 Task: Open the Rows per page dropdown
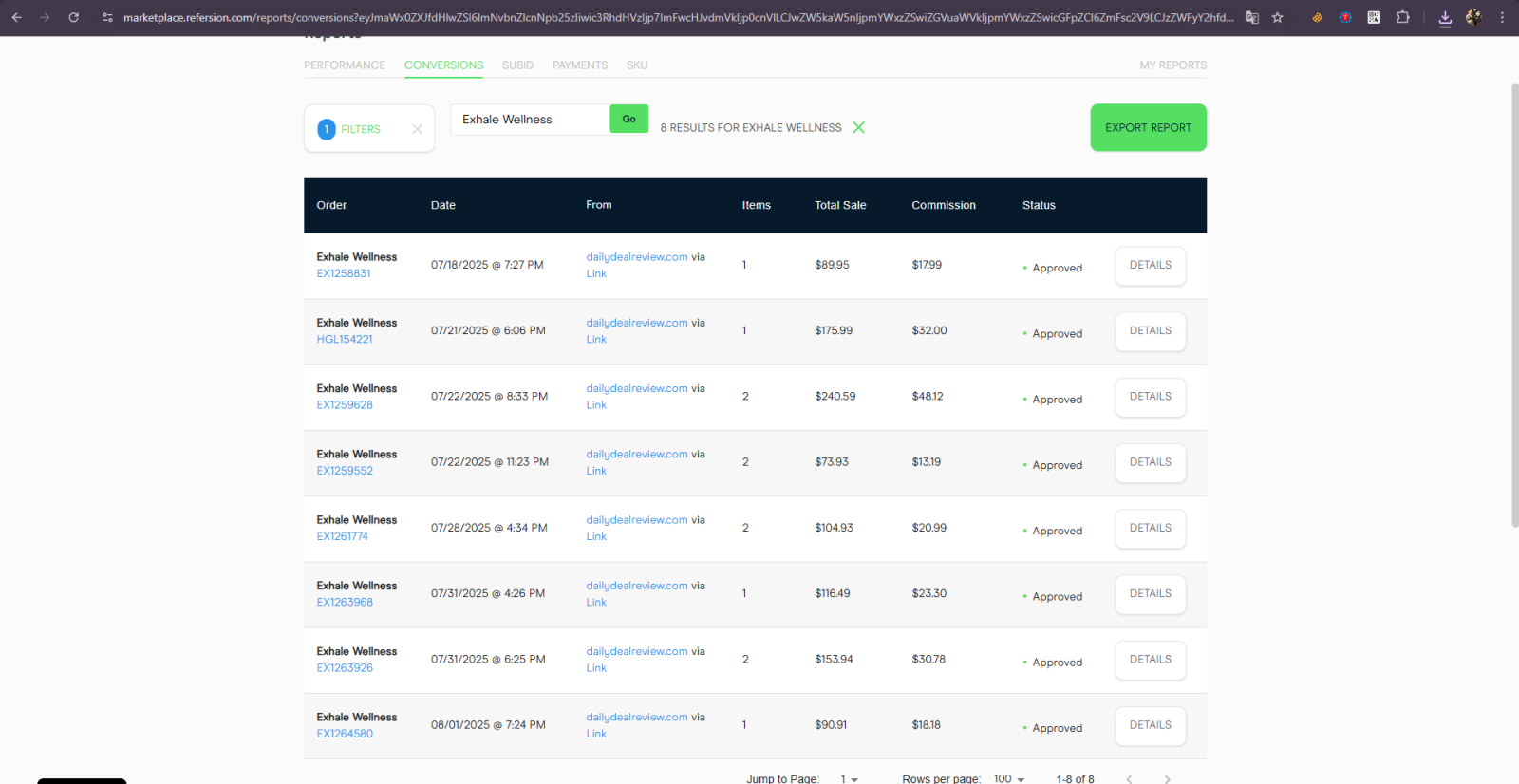click(1009, 779)
